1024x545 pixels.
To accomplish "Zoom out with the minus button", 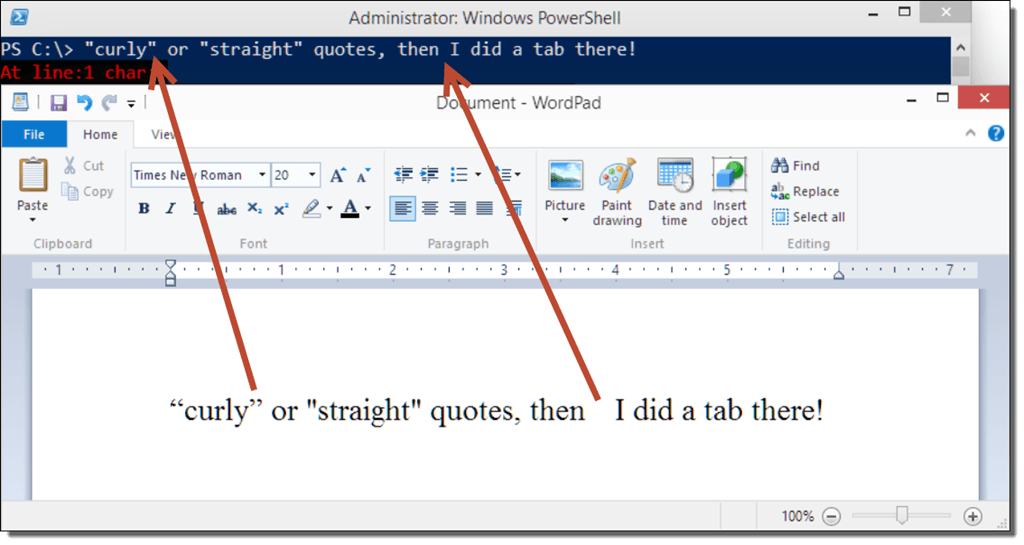I will coord(831,517).
